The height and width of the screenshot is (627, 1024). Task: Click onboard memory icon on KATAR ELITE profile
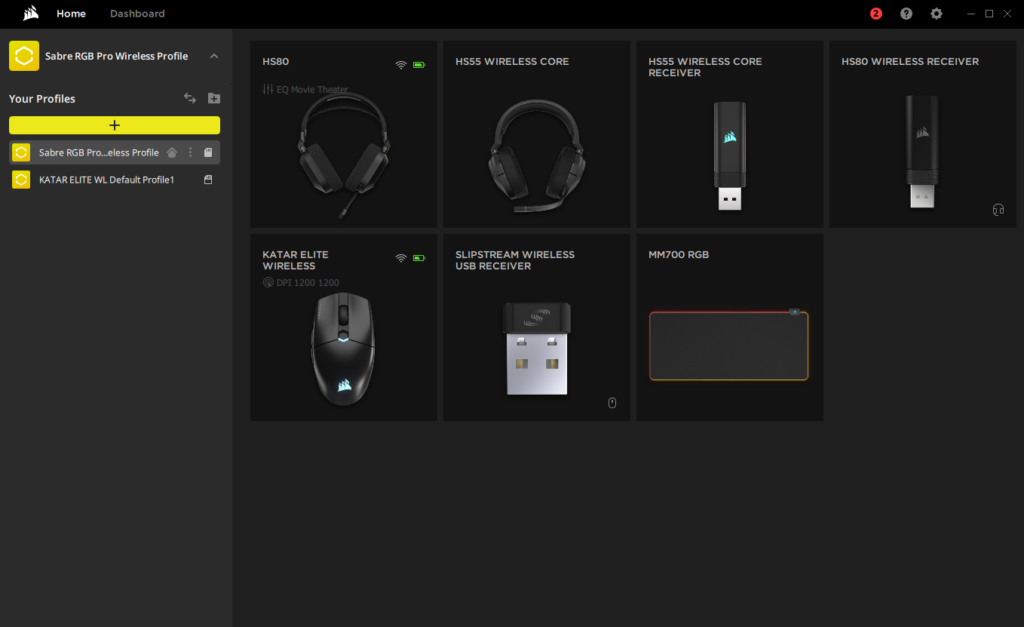click(208, 180)
